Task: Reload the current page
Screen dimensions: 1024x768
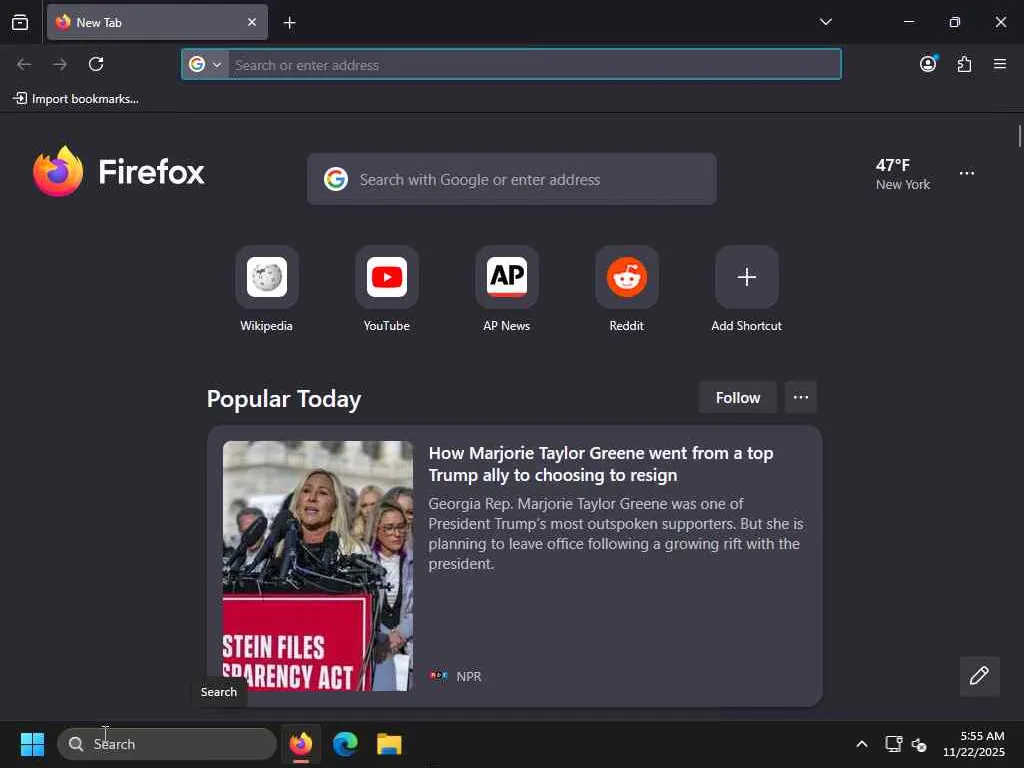Action: (x=96, y=64)
